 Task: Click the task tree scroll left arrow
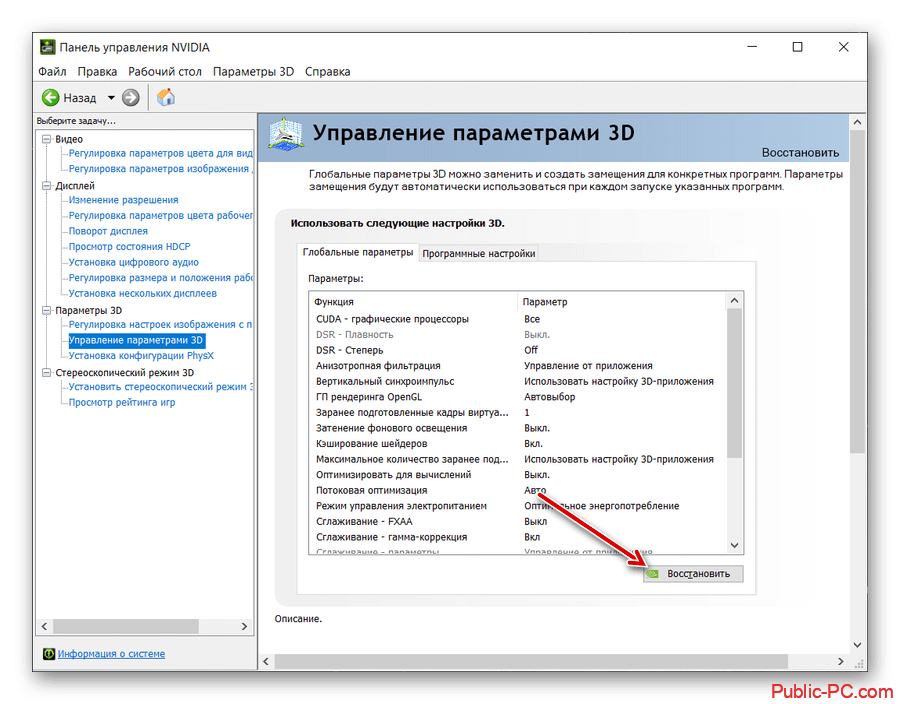(x=44, y=626)
